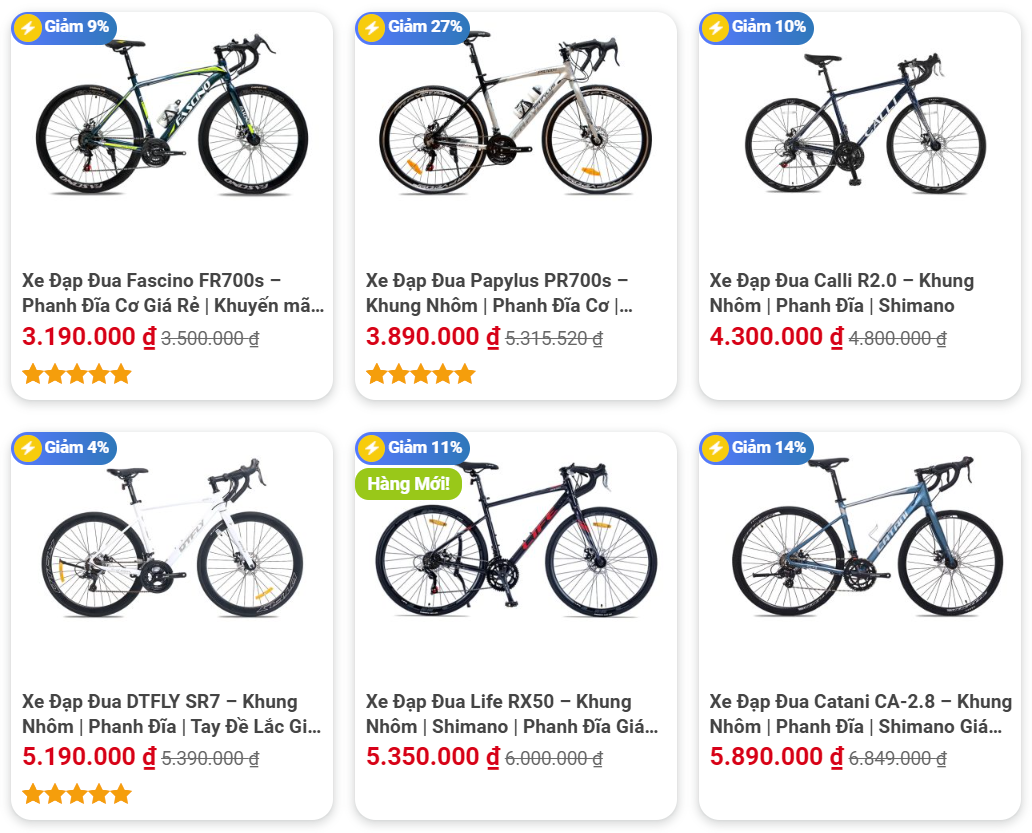This screenshot has height=833, width=1032.
Task: Click the white DTFLY bike image
Action: pyautogui.click(x=172, y=538)
